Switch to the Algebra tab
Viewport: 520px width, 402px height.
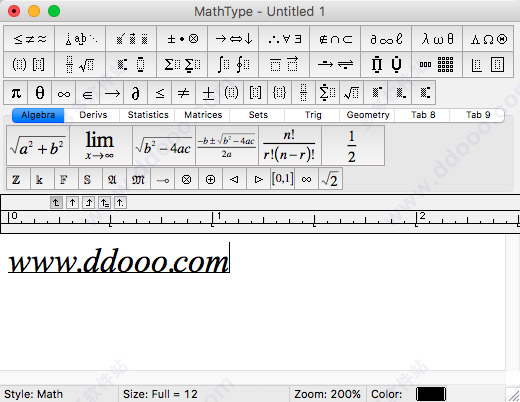point(38,115)
